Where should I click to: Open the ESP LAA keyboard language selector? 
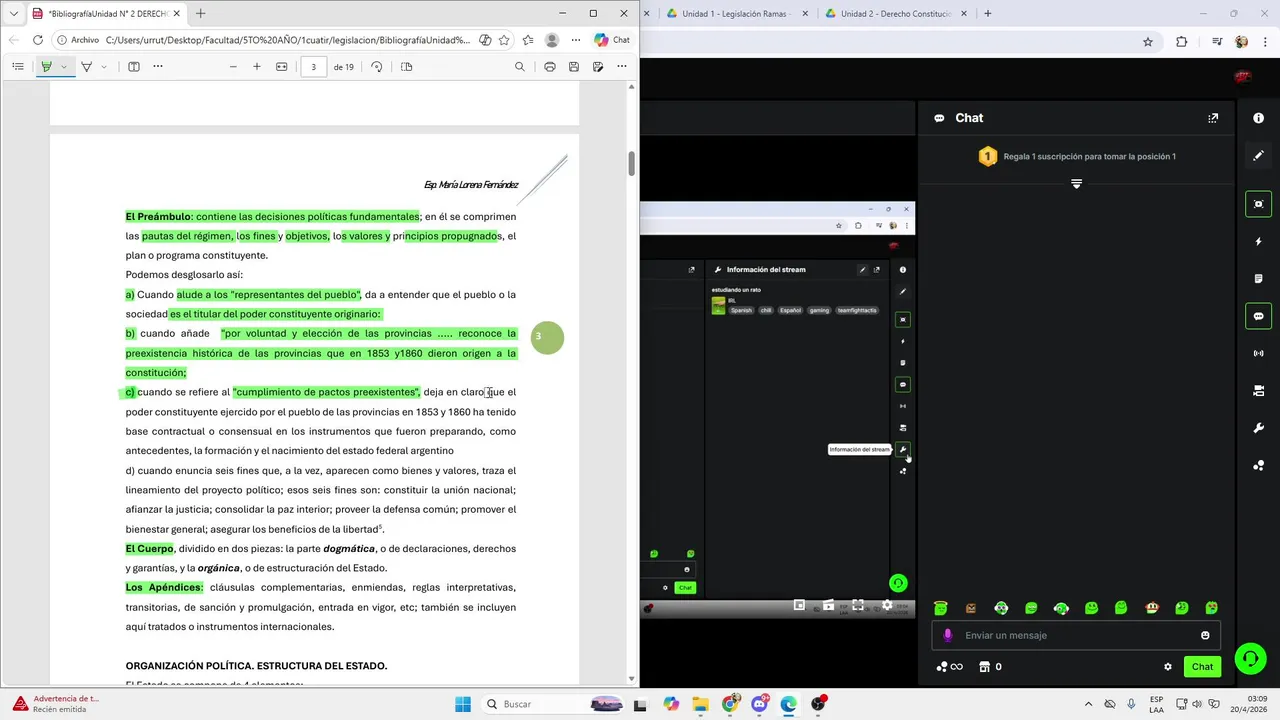[x=1156, y=704]
